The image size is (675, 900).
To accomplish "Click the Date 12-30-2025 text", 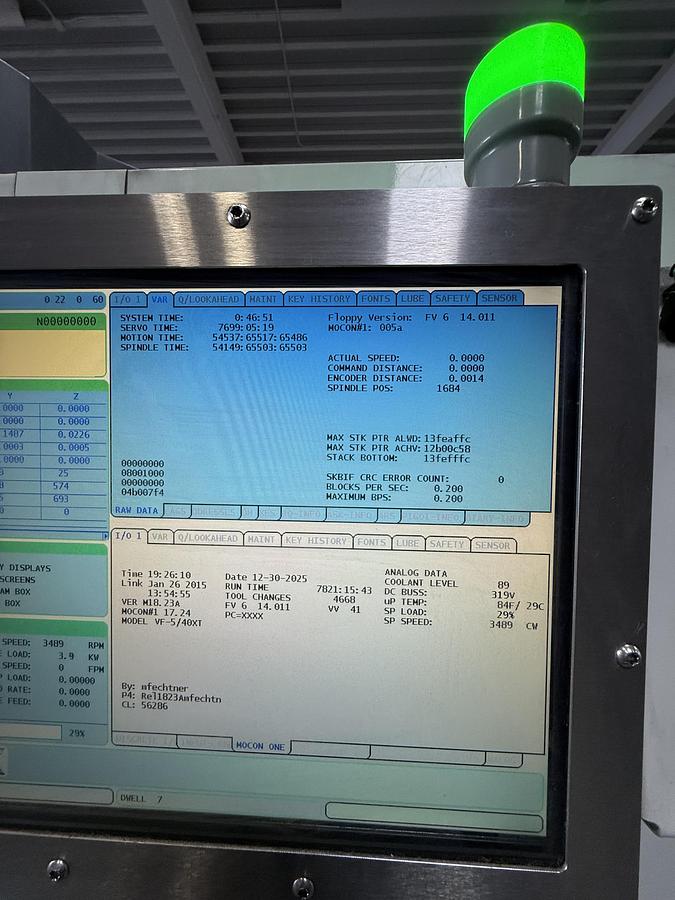I will (266, 577).
